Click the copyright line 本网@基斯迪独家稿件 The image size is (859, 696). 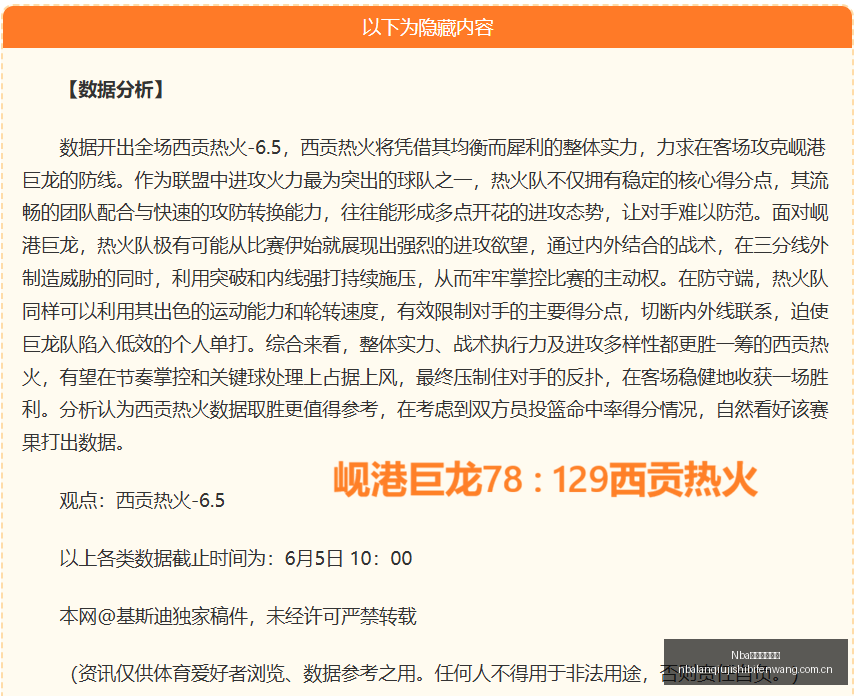(x=153, y=617)
